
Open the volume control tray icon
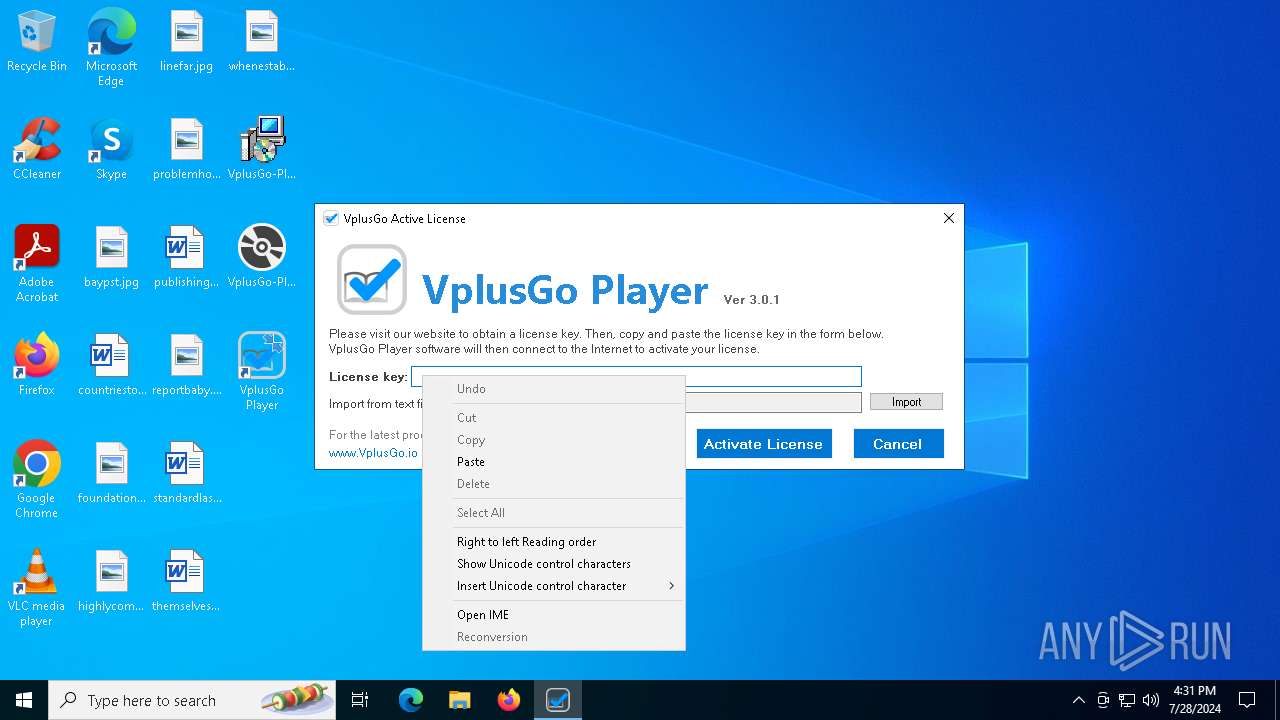pyautogui.click(x=1151, y=700)
